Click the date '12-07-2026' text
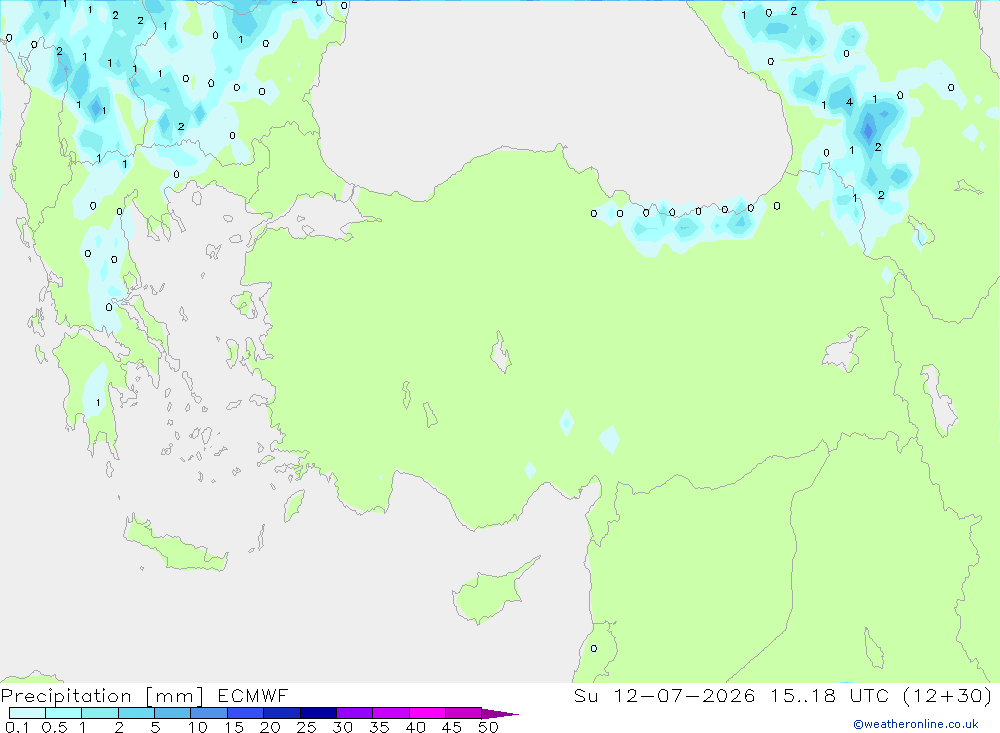The height and width of the screenshot is (733, 1000). tap(684, 695)
